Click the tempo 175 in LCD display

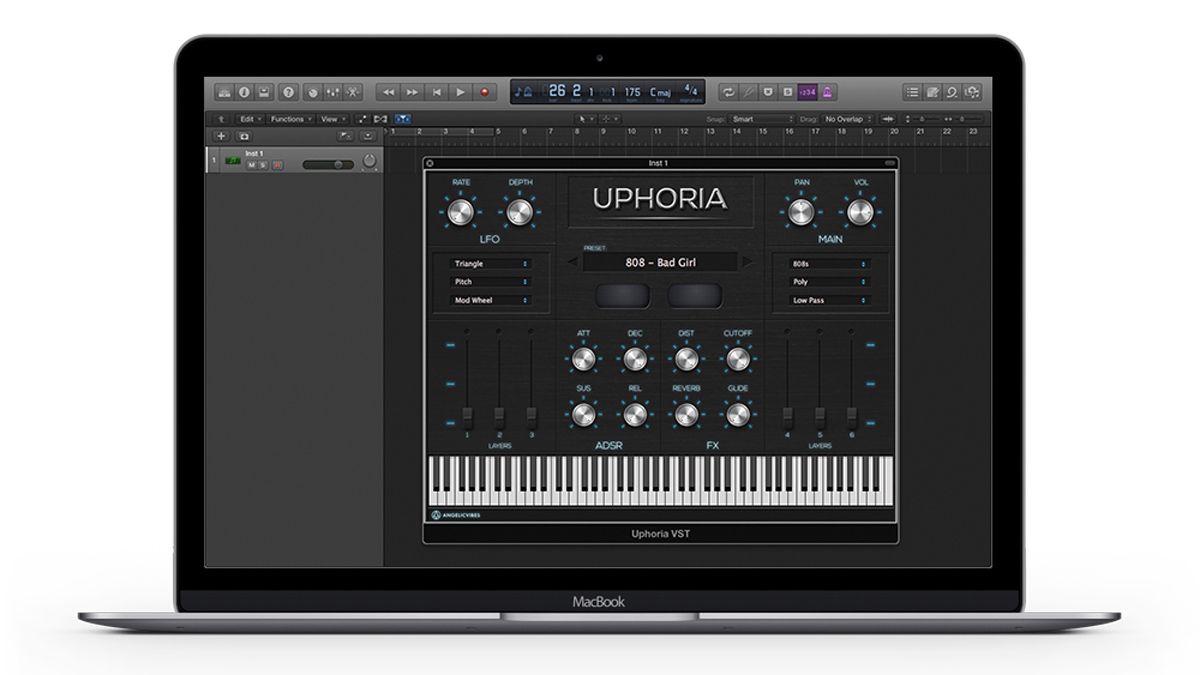pyautogui.click(x=632, y=91)
